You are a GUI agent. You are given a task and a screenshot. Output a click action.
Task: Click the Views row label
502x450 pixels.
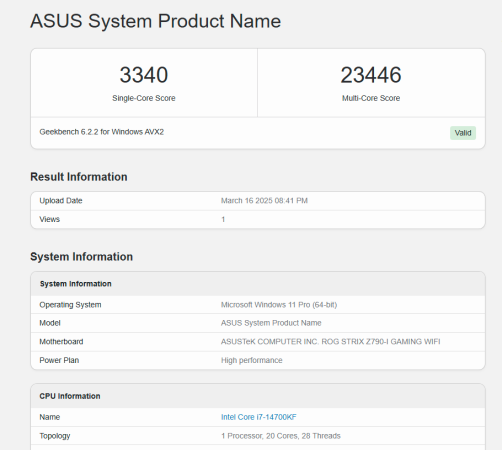49,219
